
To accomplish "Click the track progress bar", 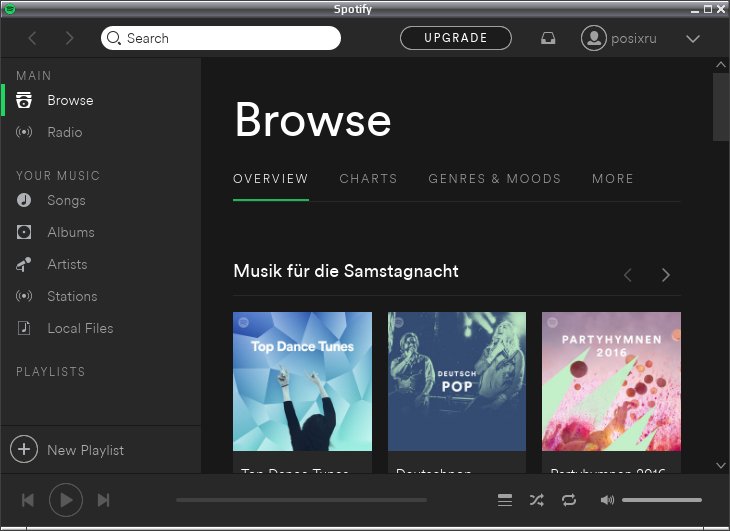I will tap(301, 500).
